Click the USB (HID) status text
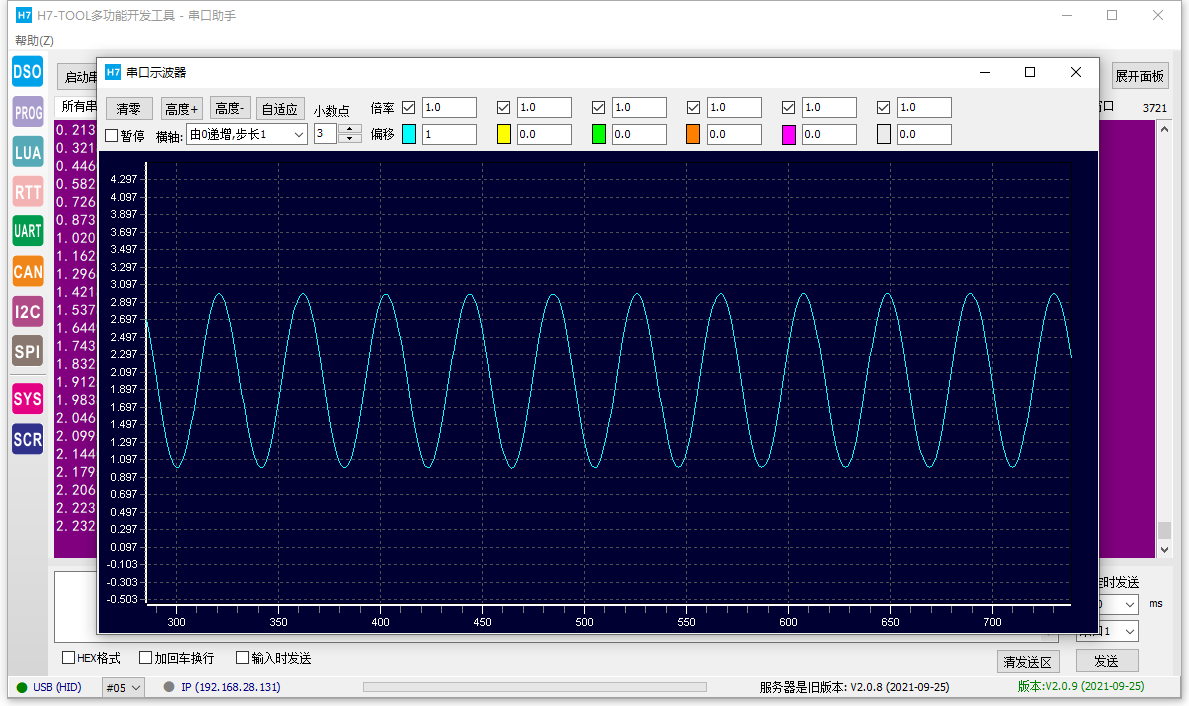 [x=57, y=687]
